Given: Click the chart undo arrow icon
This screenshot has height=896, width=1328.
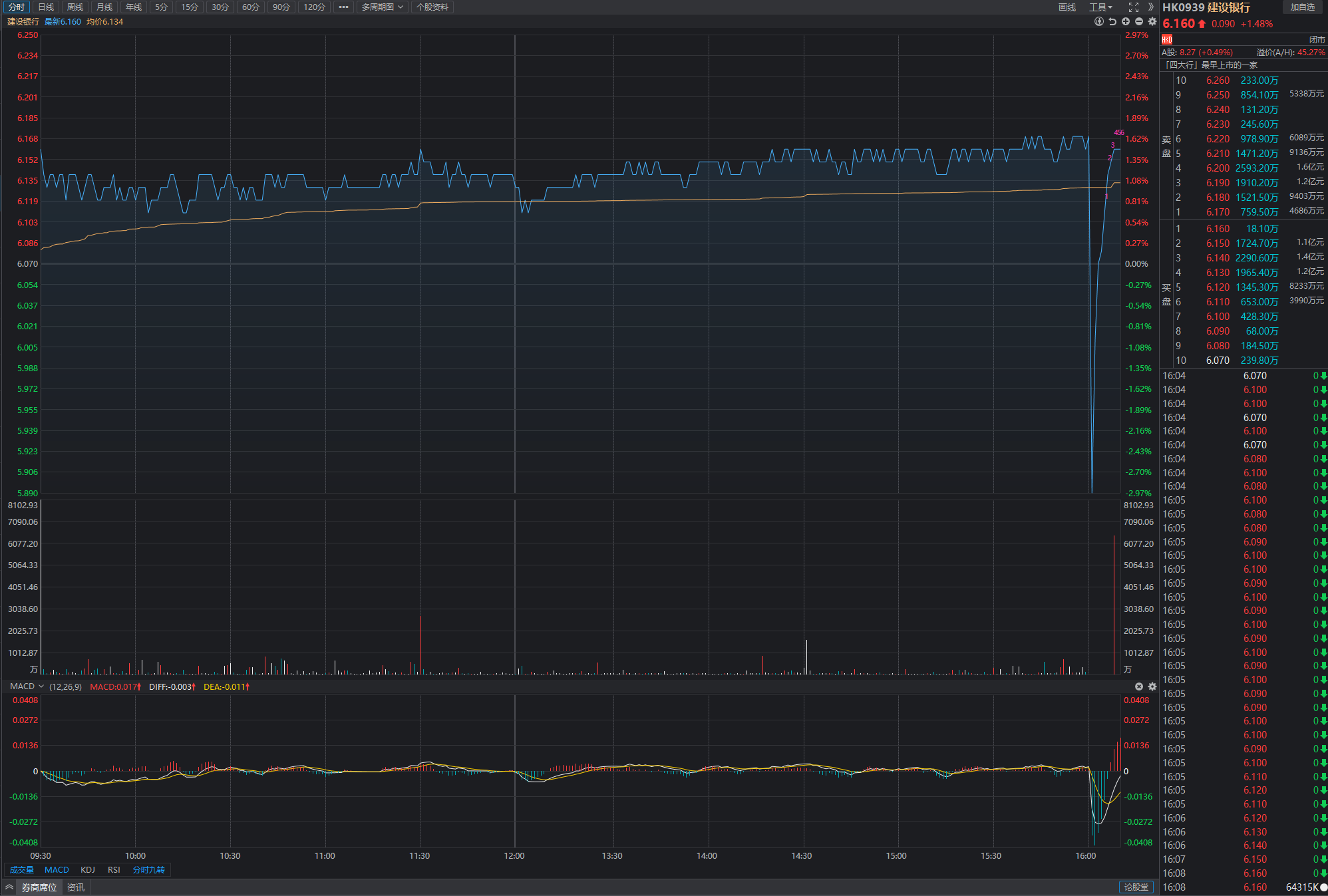Looking at the screenshot, I should point(1112,21).
